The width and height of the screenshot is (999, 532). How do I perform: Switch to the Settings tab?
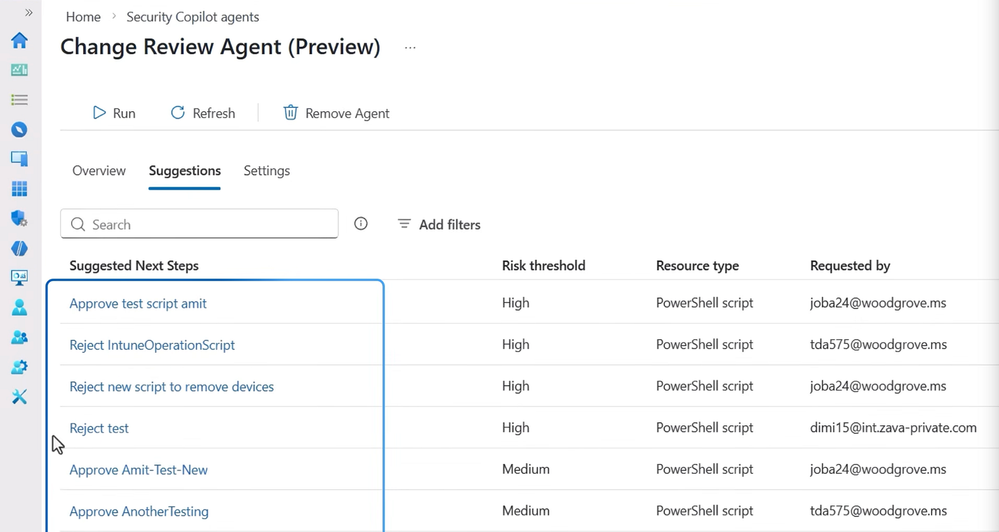(267, 171)
